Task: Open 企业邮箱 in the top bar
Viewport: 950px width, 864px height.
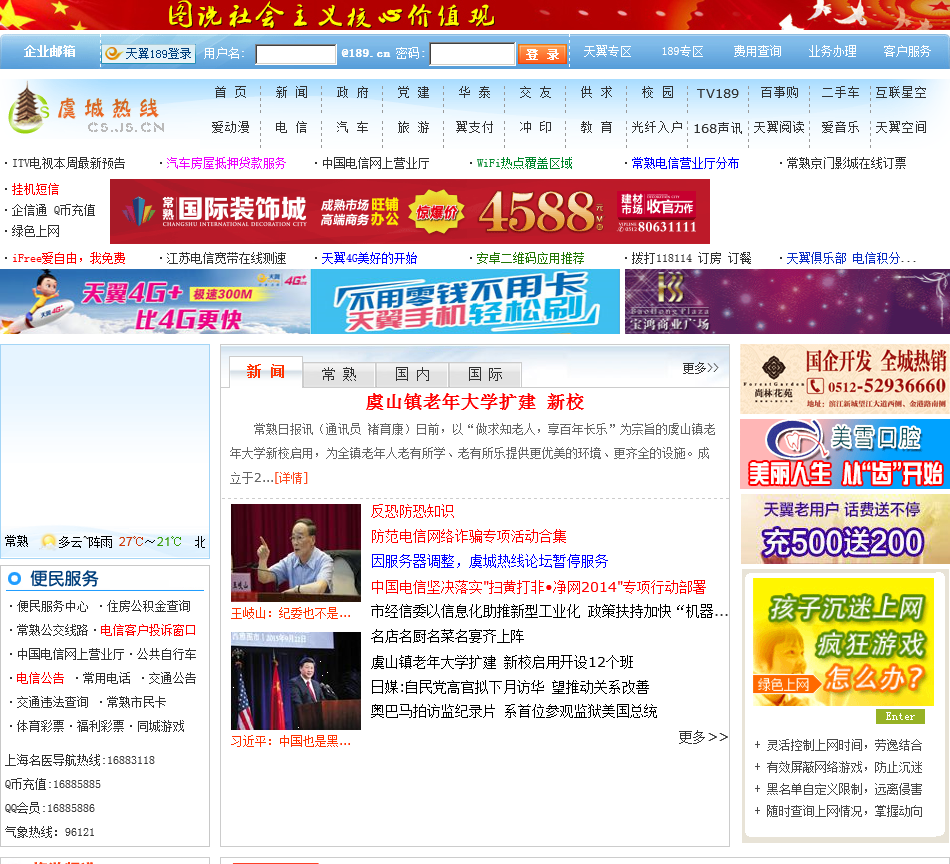Action: pos(50,52)
